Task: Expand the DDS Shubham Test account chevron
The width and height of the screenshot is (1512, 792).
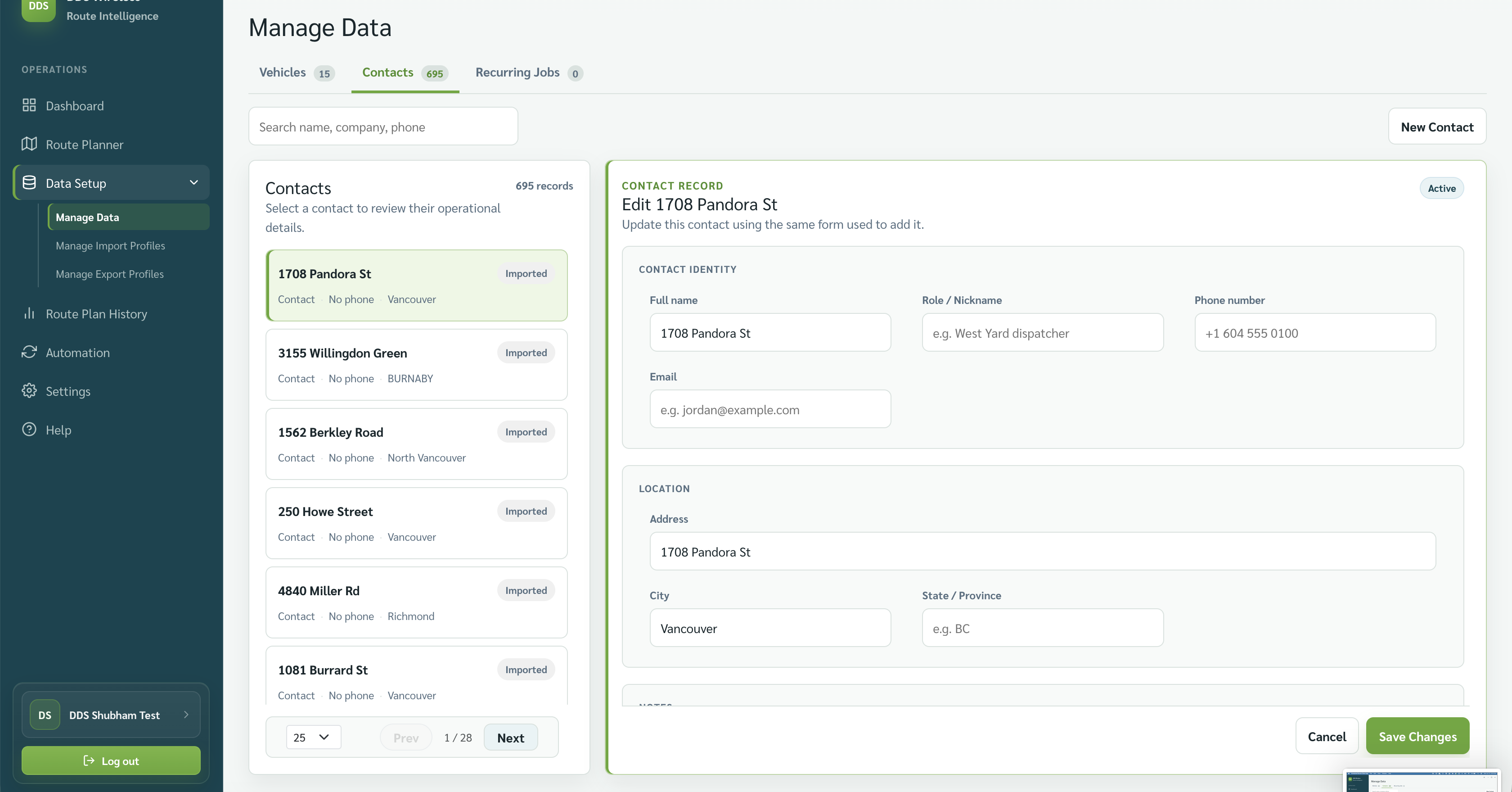Action: pyautogui.click(x=186, y=715)
